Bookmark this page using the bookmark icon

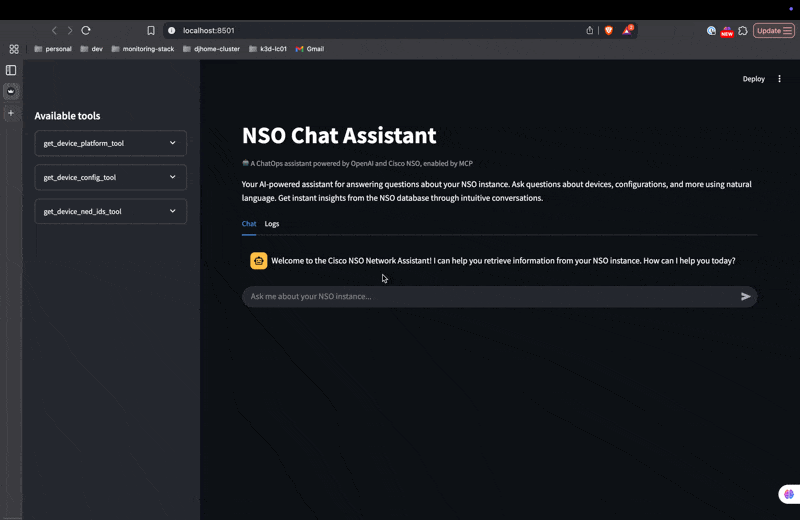(151, 31)
